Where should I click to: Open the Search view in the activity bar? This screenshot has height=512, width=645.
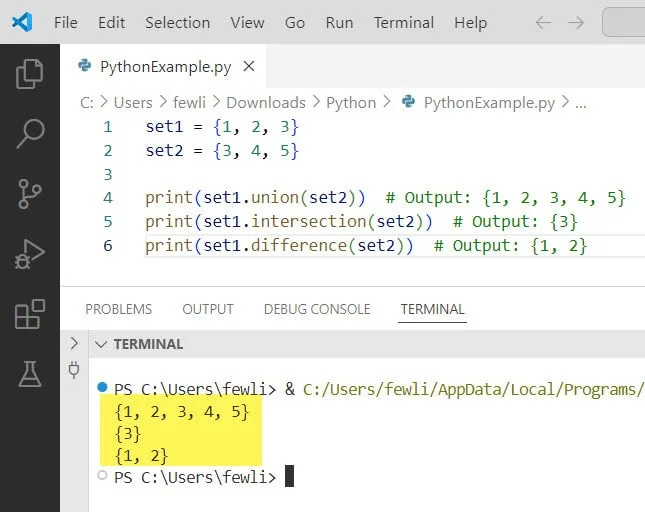point(30,134)
